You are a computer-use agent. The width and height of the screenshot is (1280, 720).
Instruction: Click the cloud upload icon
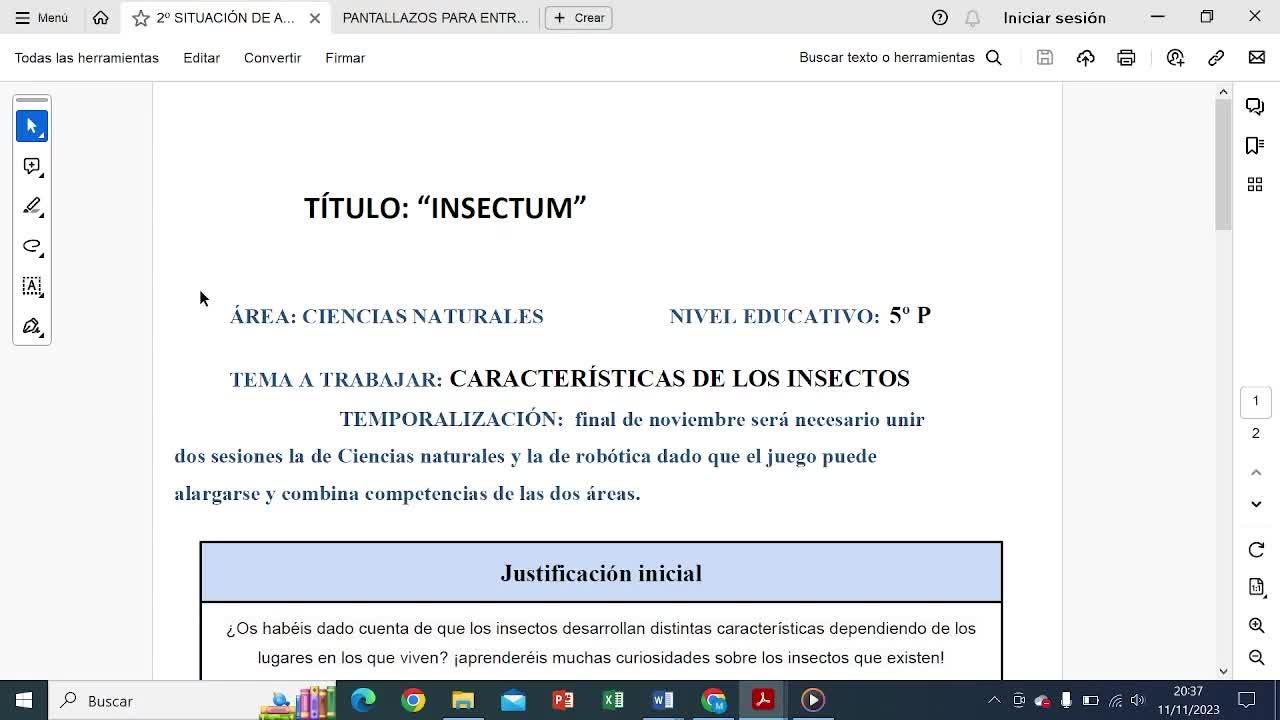tap(1085, 58)
